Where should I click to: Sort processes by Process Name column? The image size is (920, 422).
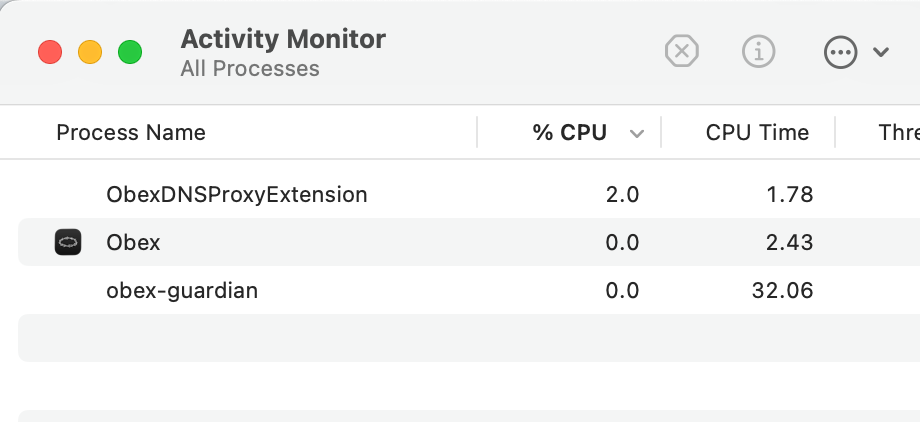pos(131,132)
